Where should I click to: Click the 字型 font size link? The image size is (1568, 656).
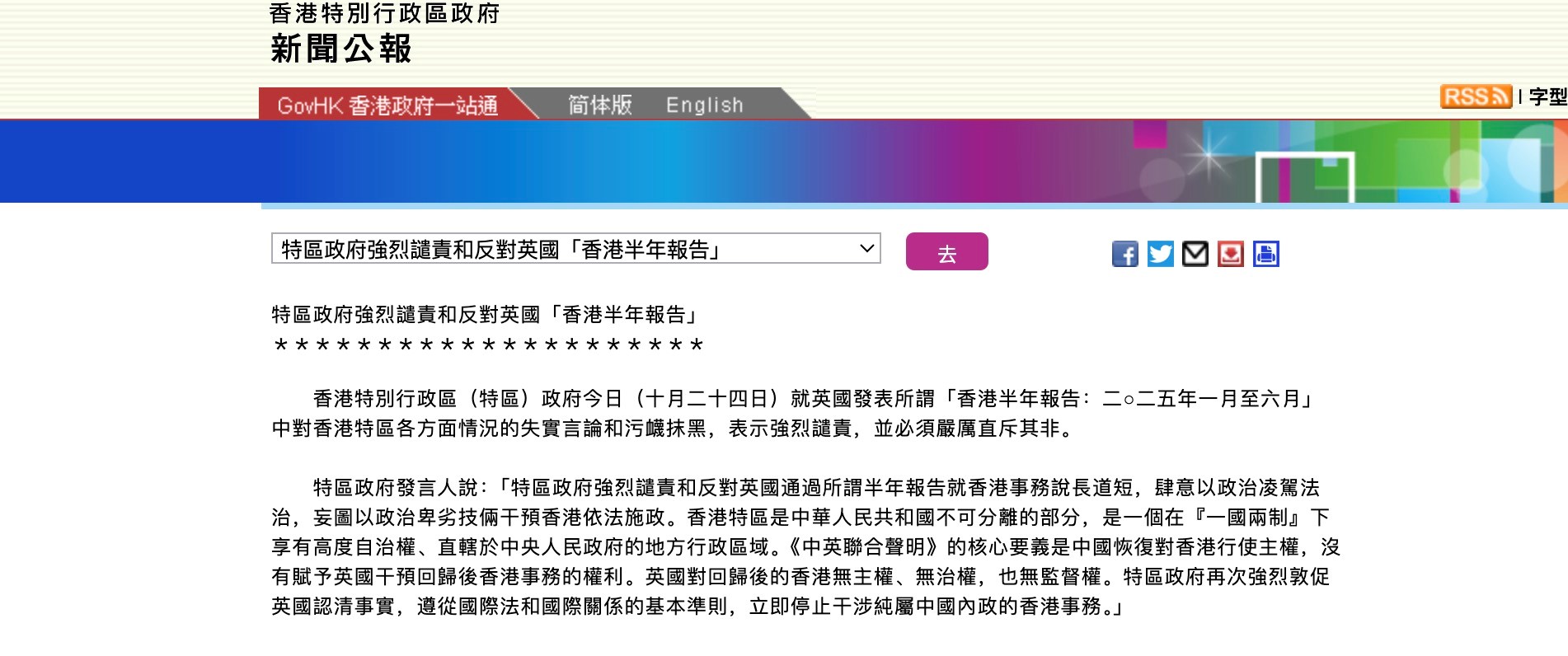coord(1547,96)
